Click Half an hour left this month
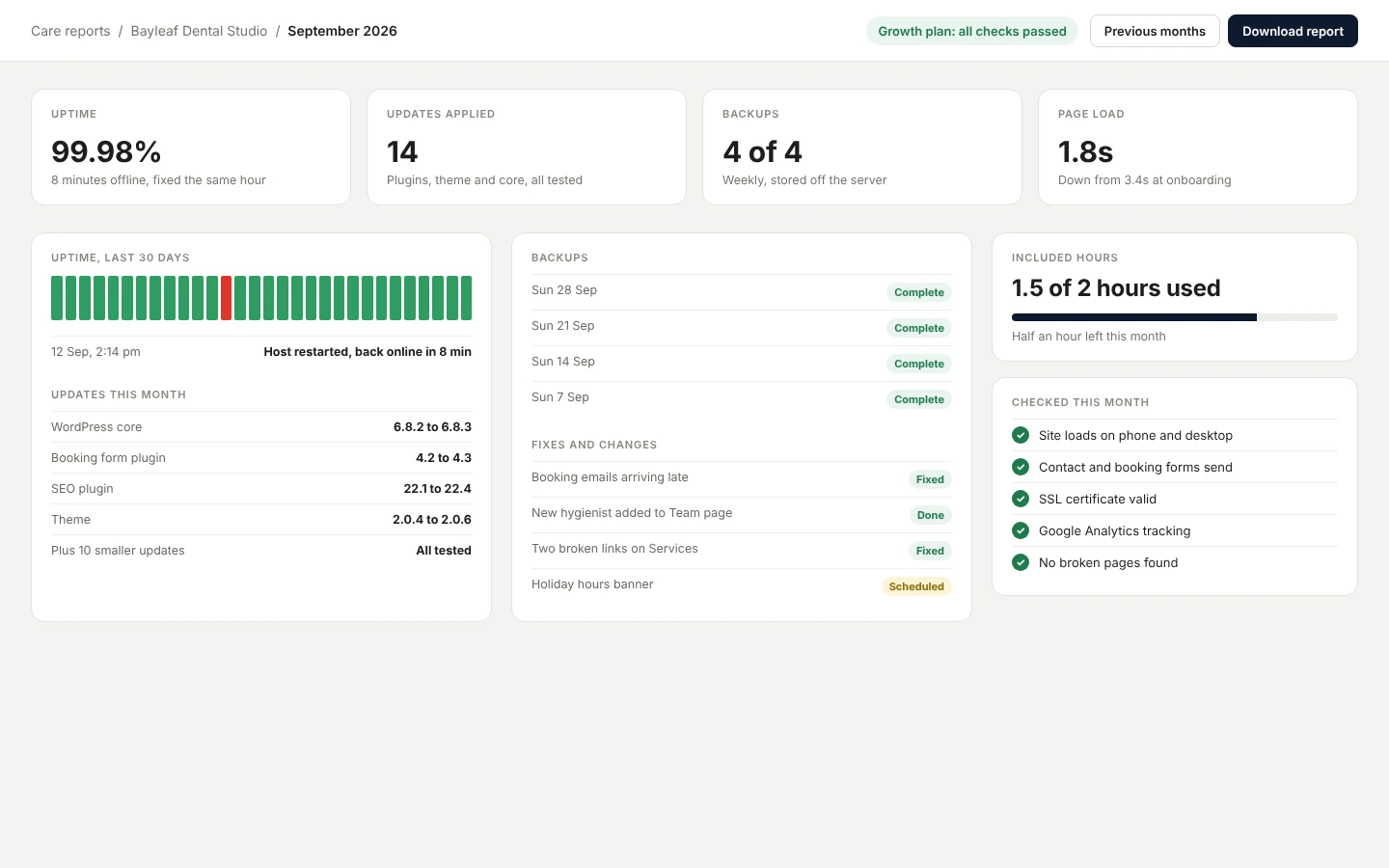 pyautogui.click(x=1089, y=337)
